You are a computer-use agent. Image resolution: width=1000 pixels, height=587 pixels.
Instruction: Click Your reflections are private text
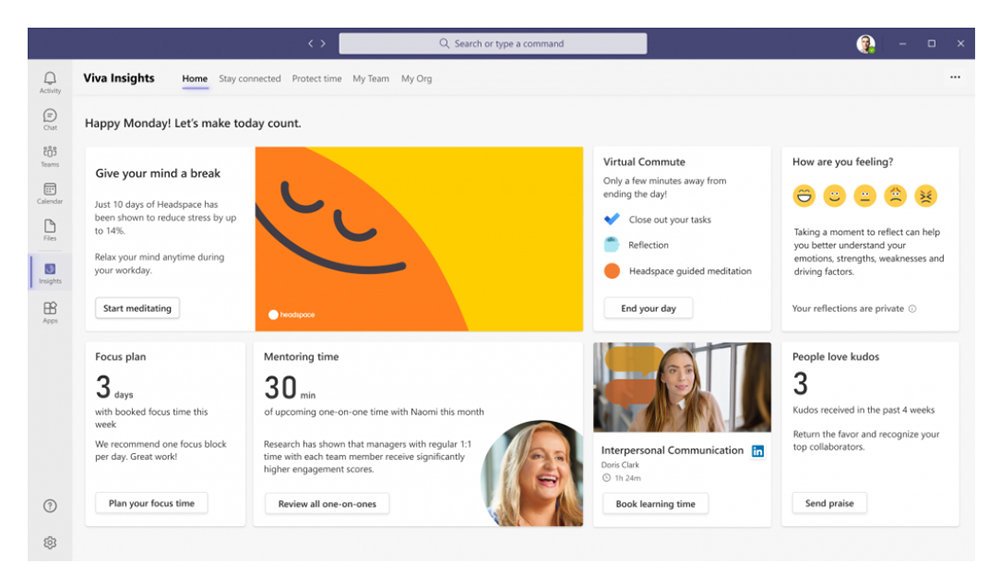point(848,309)
